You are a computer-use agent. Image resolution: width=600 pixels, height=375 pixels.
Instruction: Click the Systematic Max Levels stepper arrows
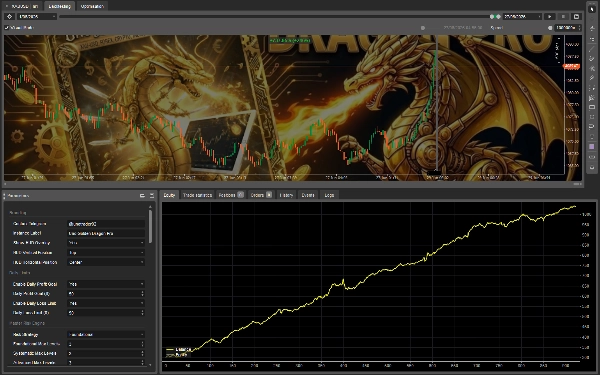tap(142, 353)
